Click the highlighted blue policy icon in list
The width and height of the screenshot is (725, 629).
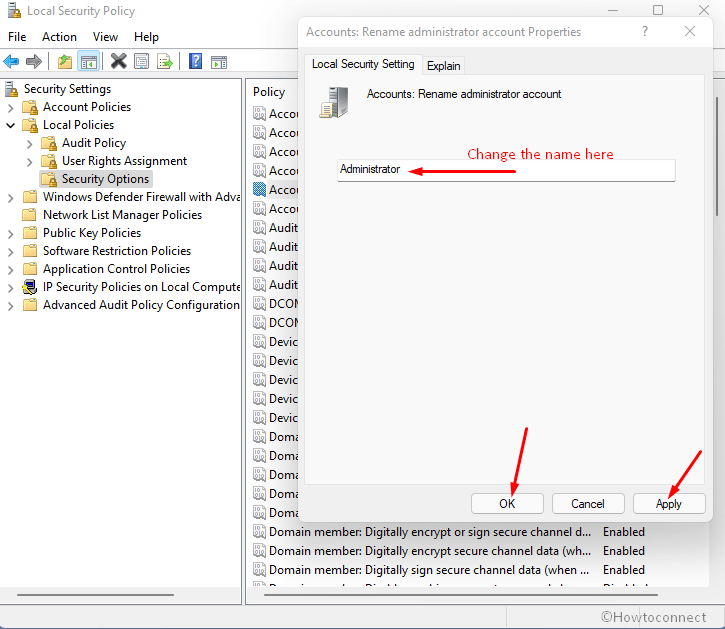(x=259, y=189)
